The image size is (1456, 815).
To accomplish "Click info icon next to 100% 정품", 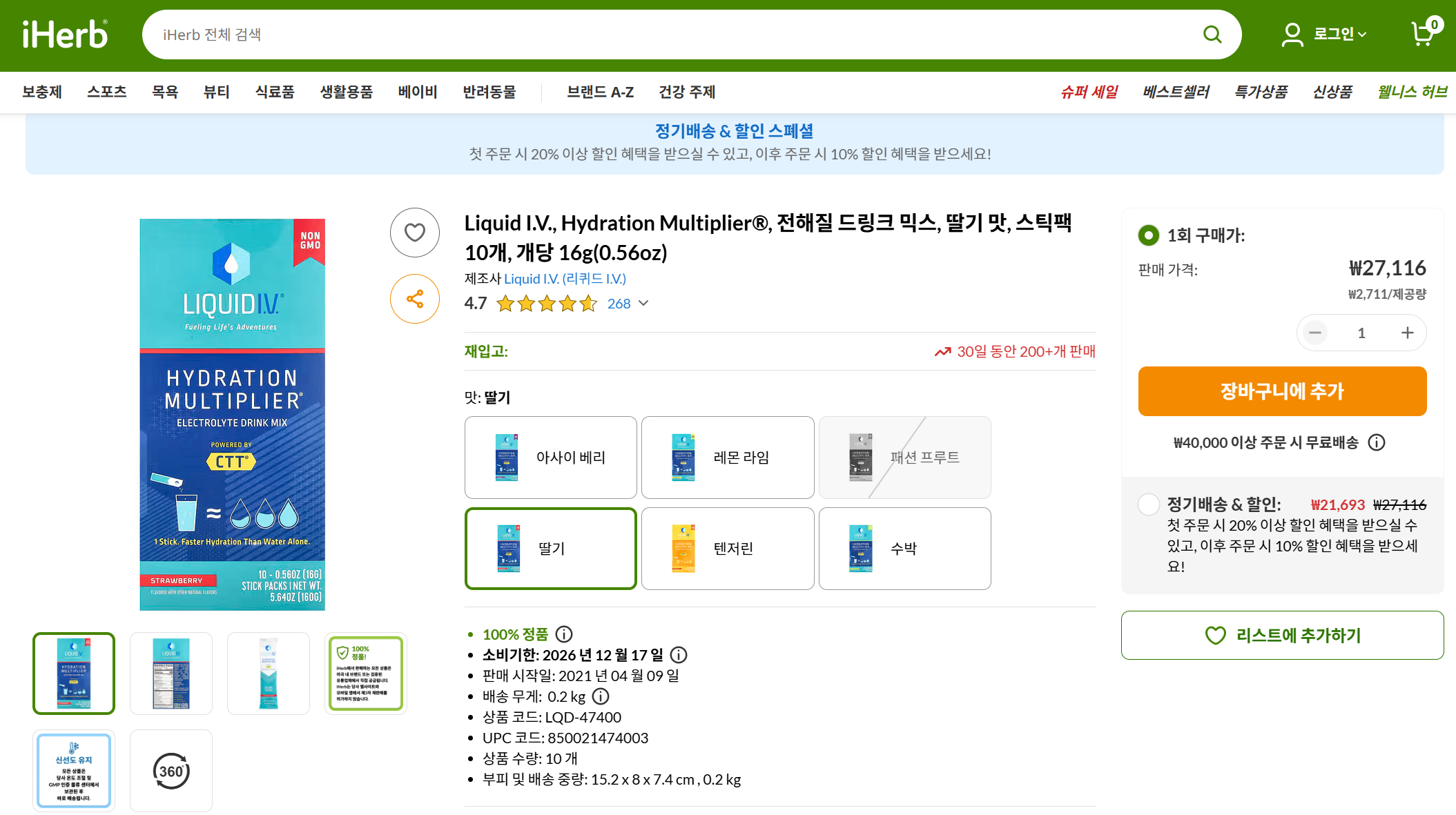I will click(564, 634).
